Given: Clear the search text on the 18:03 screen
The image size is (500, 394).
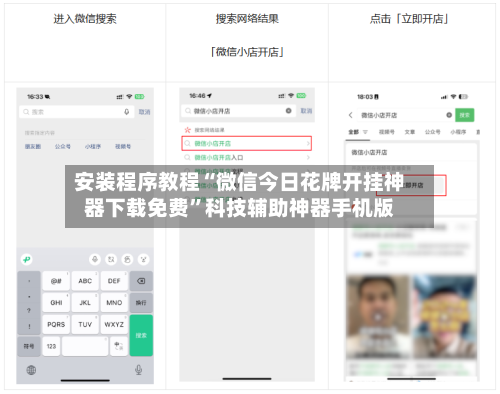Looking at the screenshot, I should pos(449,115).
